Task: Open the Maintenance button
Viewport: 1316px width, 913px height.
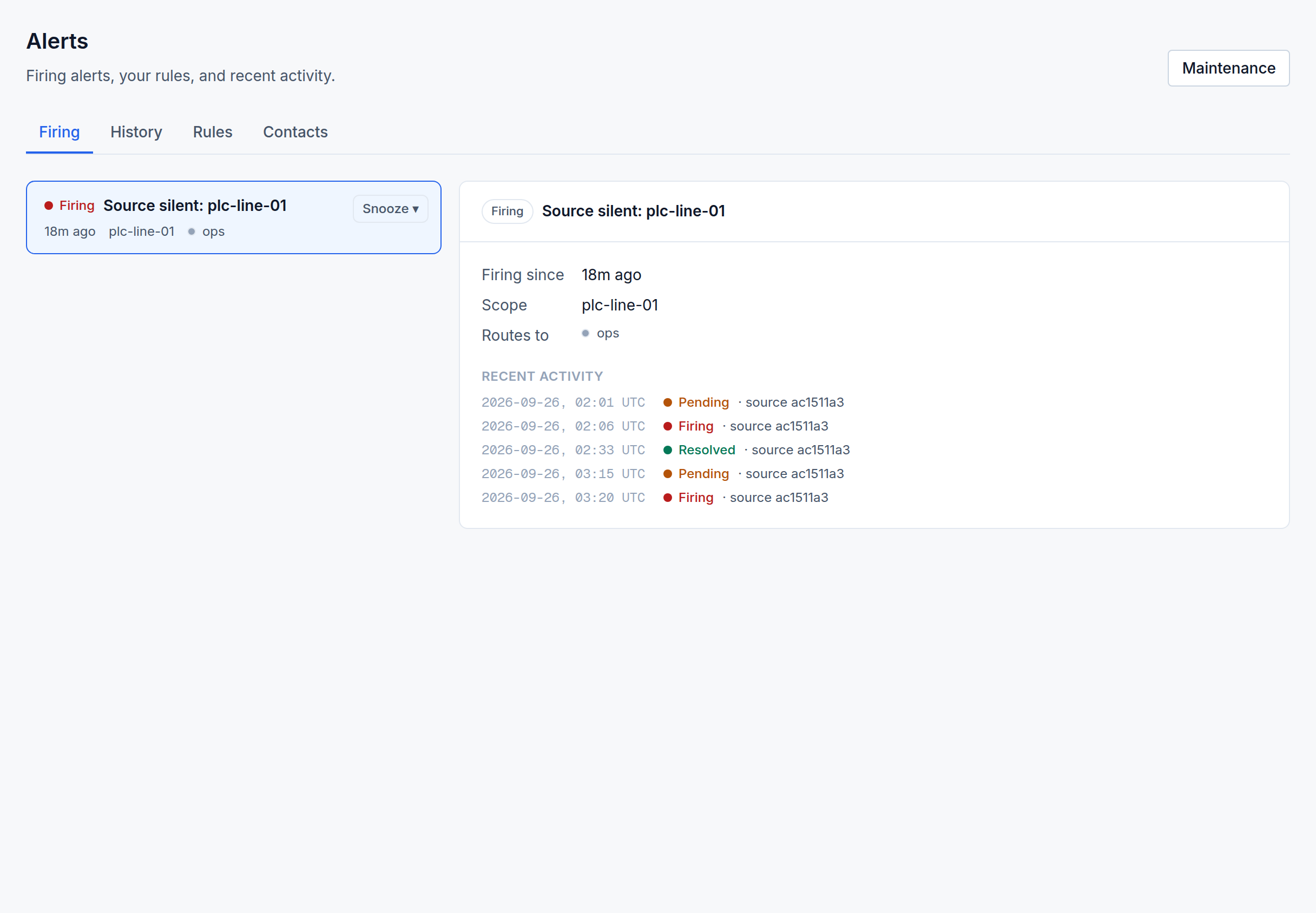Action: pyautogui.click(x=1228, y=68)
